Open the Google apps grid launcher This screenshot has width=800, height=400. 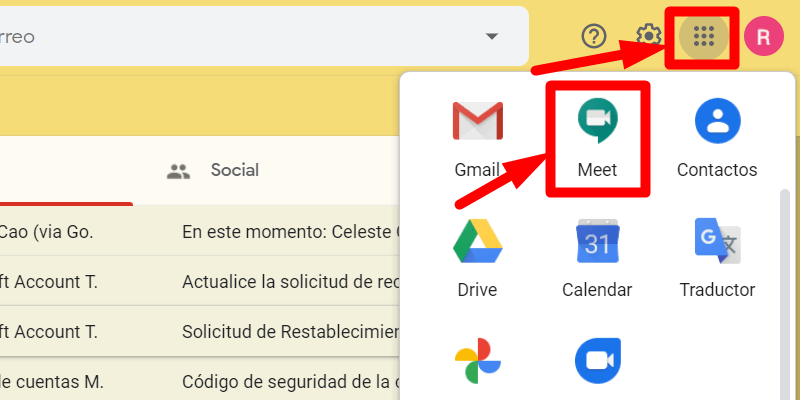click(x=704, y=36)
